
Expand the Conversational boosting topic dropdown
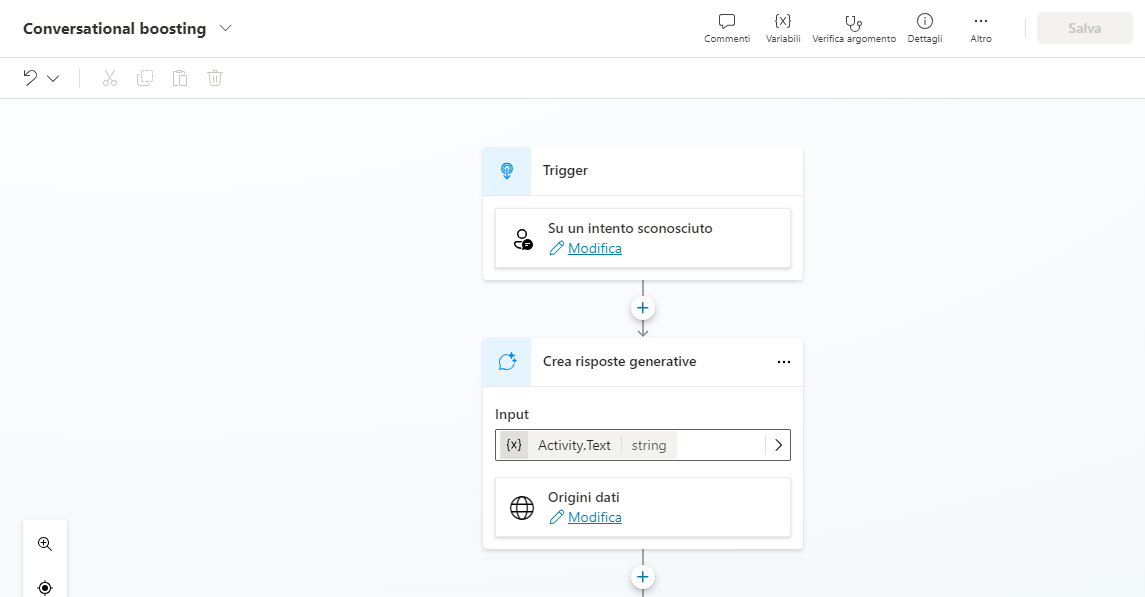(226, 28)
